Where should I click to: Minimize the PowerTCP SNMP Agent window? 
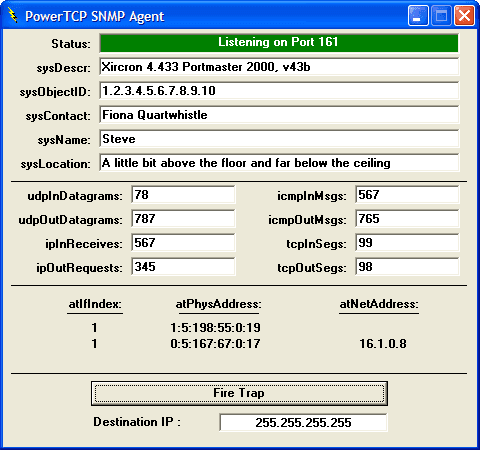[x=418, y=16]
